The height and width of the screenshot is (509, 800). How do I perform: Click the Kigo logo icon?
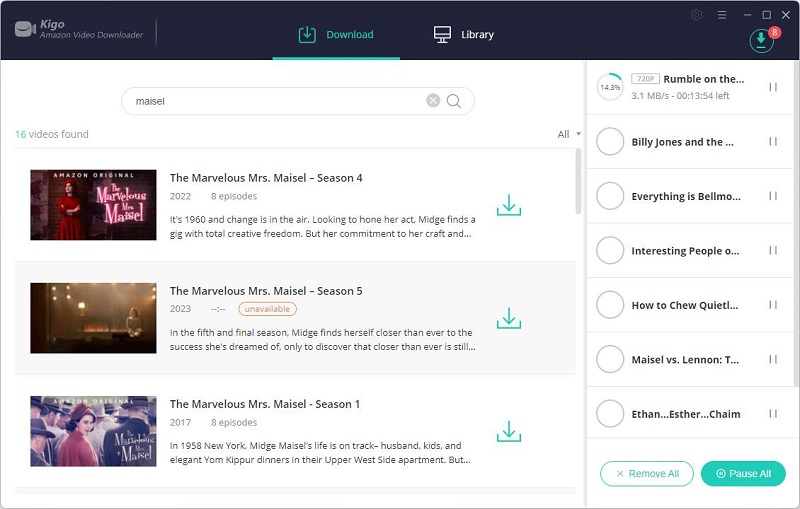(25, 29)
